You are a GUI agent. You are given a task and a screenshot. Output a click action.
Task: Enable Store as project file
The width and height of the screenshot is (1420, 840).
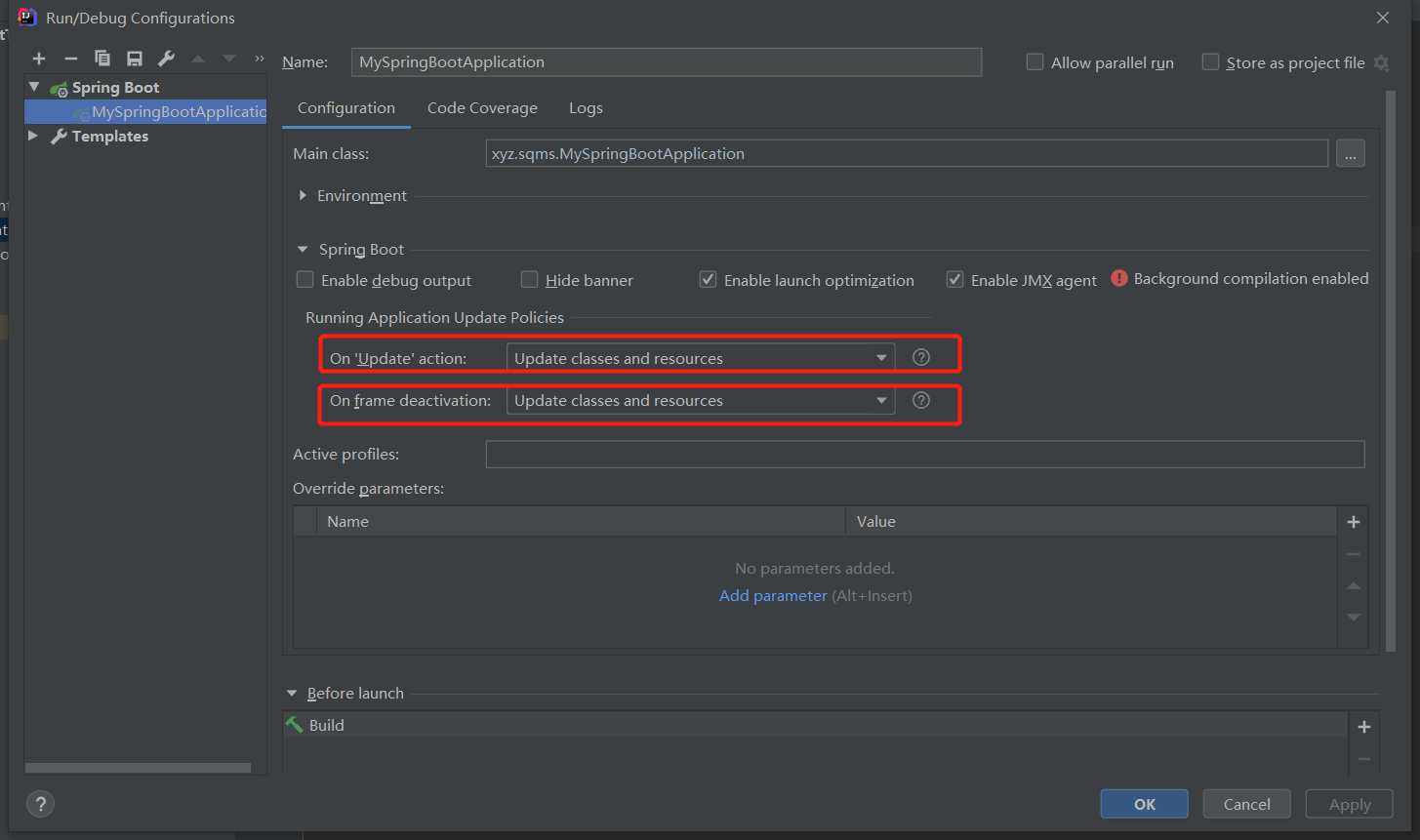click(1210, 62)
